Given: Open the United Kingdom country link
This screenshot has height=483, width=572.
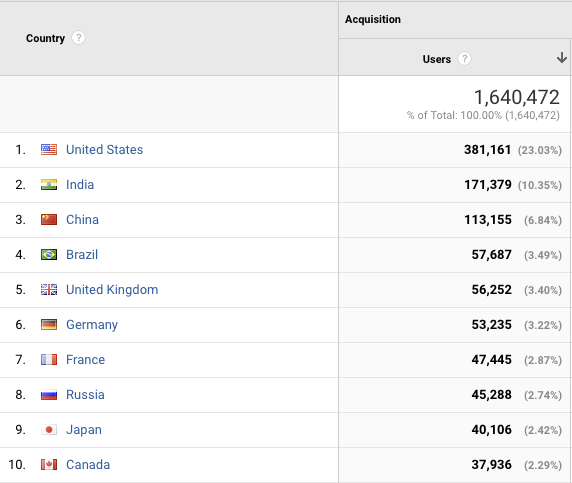Looking at the screenshot, I should click(112, 290).
